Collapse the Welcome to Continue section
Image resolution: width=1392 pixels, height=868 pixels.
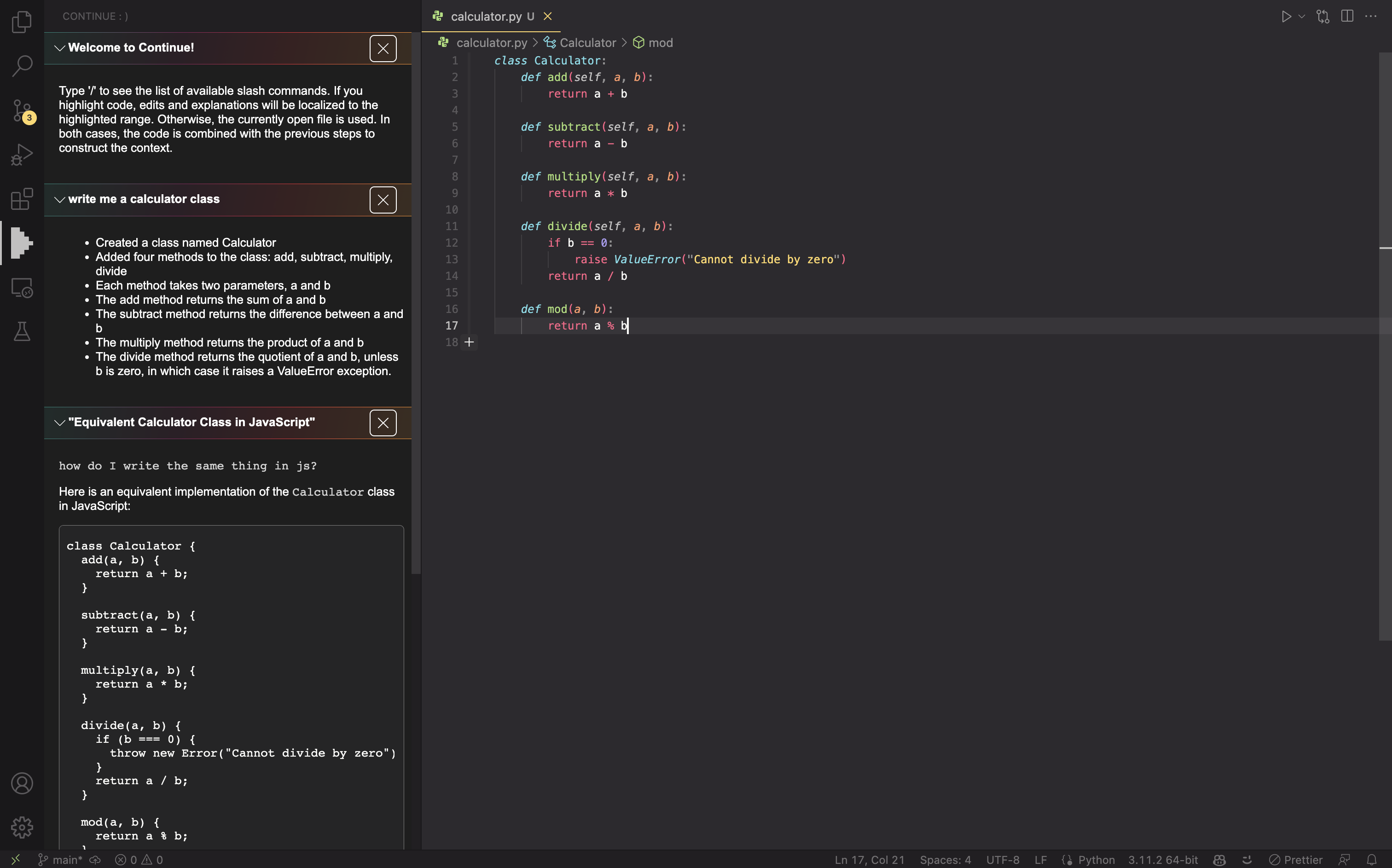coord(60,48)
